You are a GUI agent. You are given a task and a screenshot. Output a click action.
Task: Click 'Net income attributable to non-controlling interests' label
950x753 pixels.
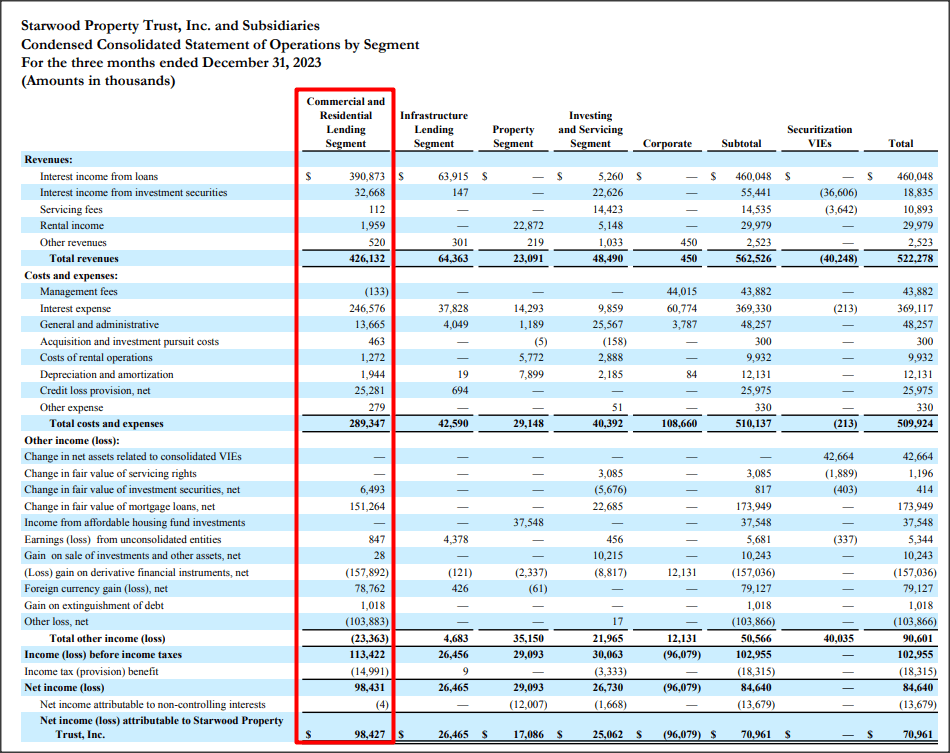pos(153,705)
